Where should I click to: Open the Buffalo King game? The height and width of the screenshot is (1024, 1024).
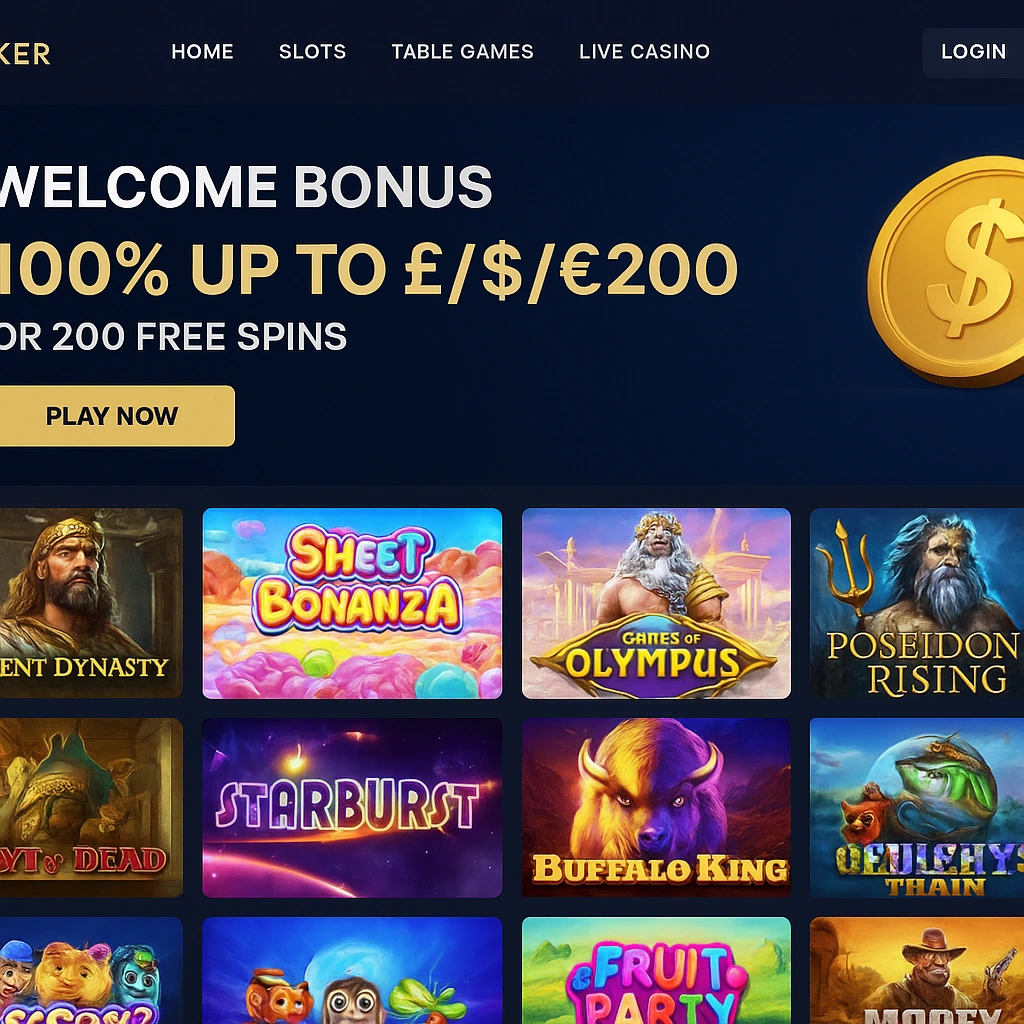point(656,808)
